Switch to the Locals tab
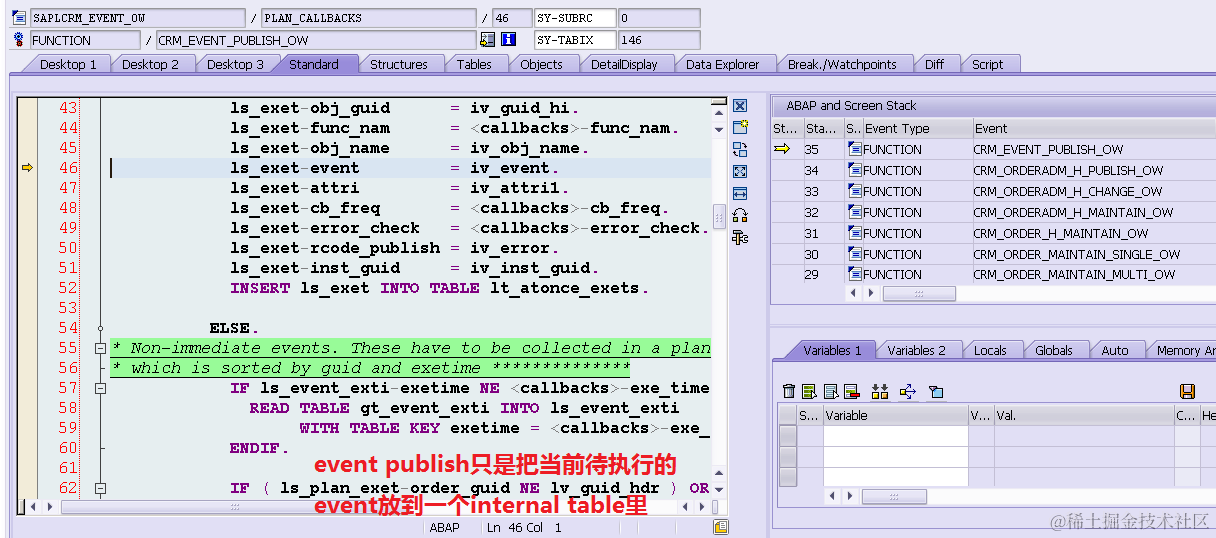The image size is (1216, 538). tap(990, 350)
